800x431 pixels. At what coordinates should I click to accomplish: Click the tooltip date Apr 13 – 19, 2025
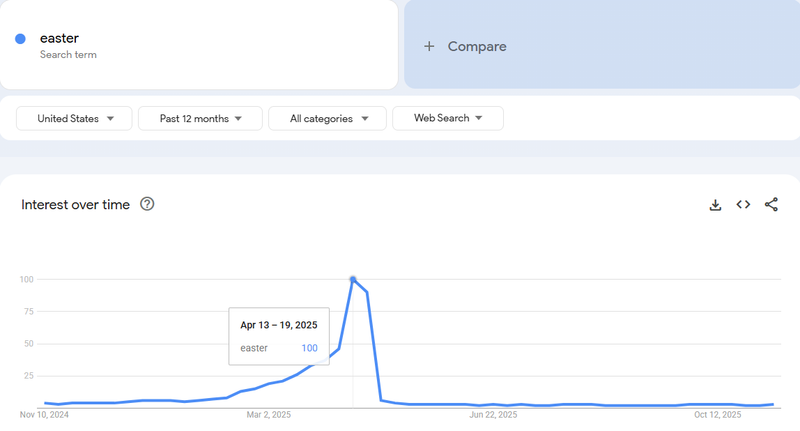[x=279, y=325]
